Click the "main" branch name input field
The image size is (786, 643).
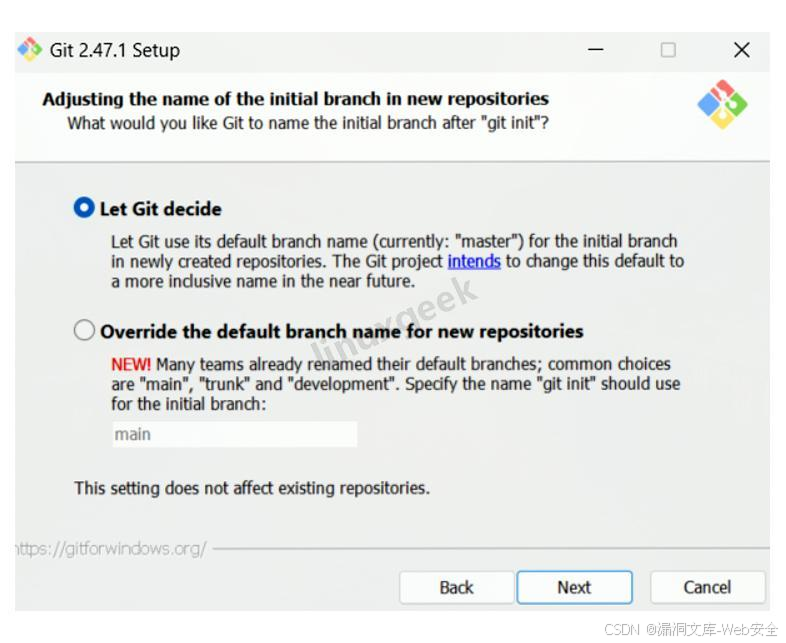[x=235, y=434]
